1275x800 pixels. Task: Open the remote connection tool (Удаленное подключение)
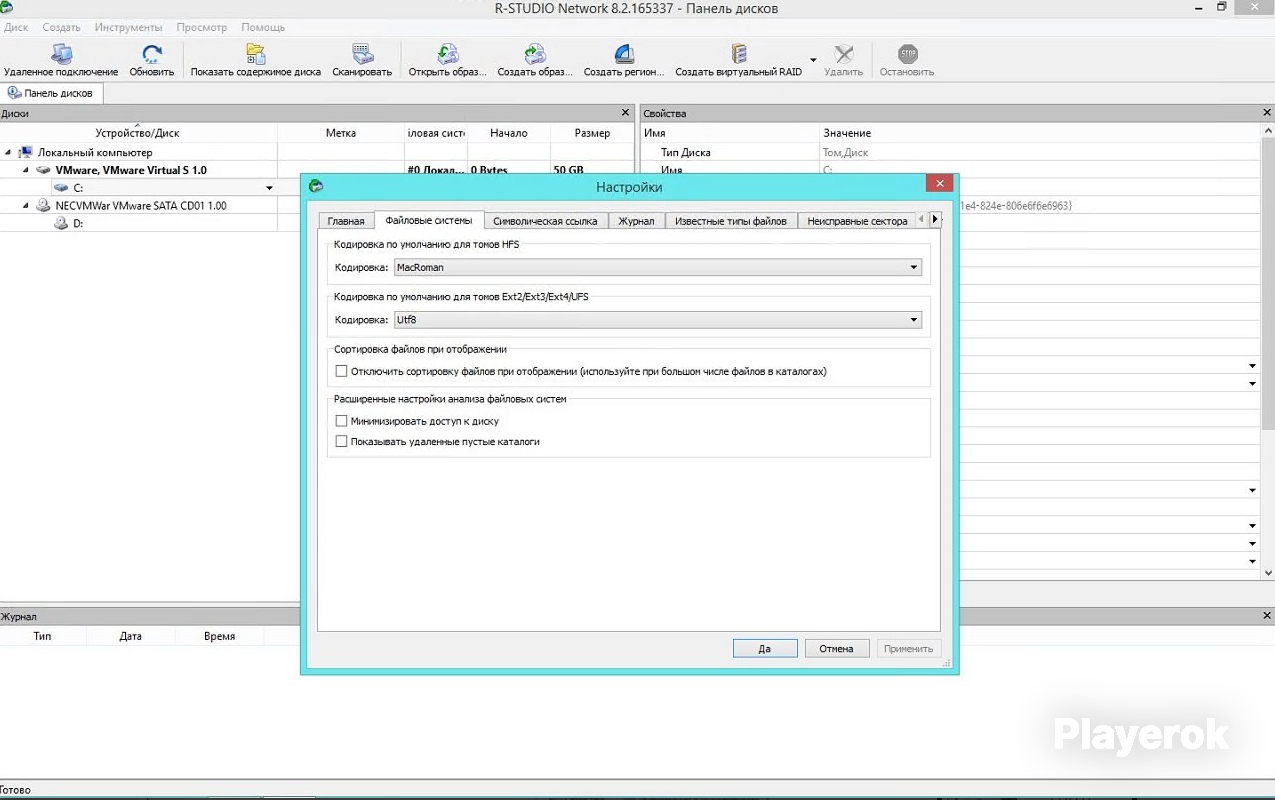[x=61, y=60]
